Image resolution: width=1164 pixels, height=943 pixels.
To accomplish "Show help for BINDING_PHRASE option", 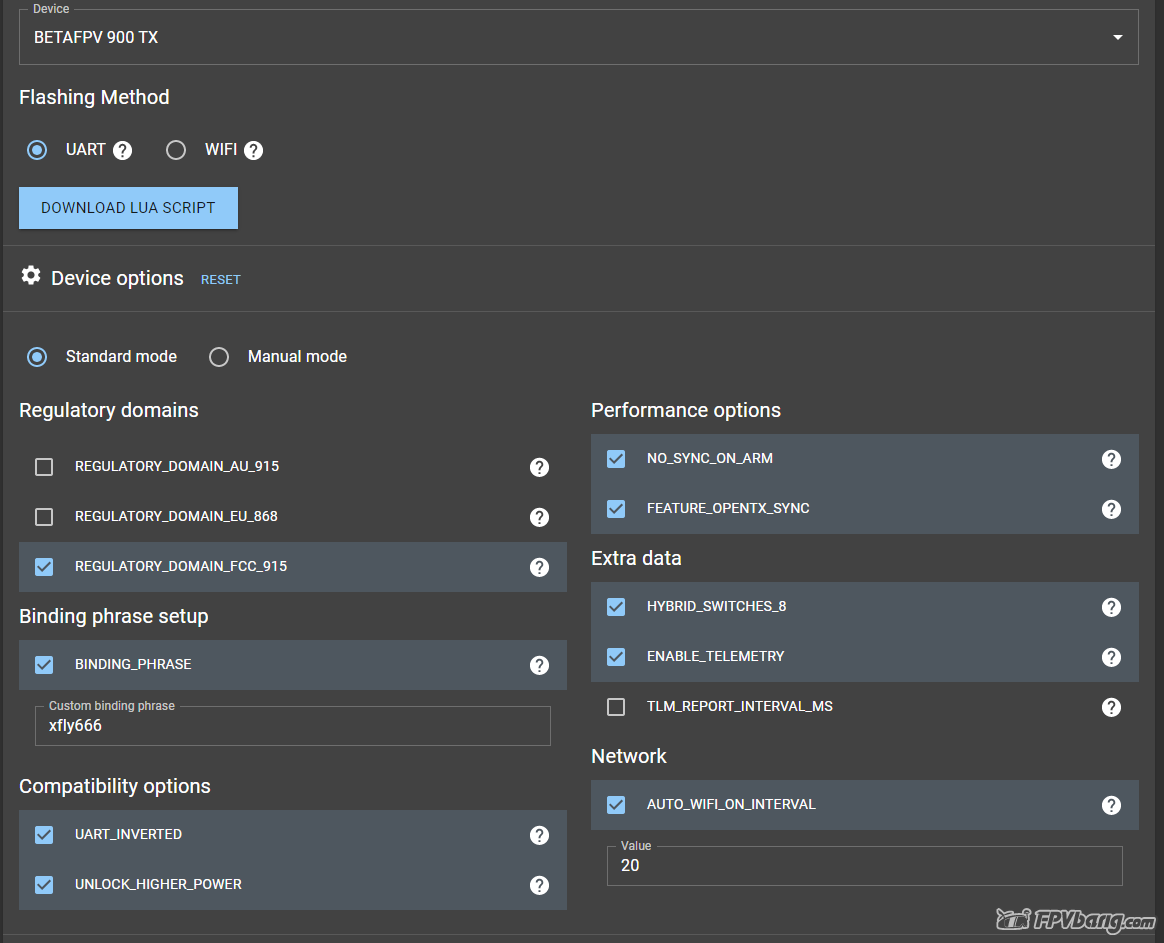I will (x=539, y=665).
